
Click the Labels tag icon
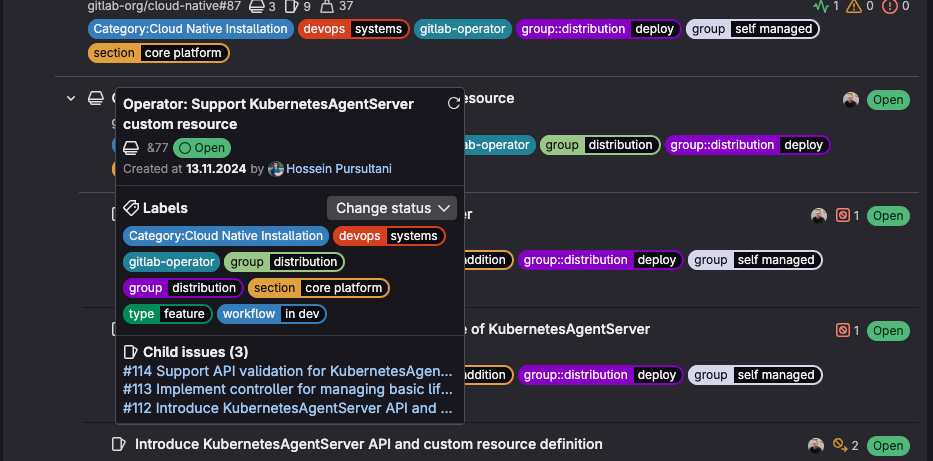pyautogui.click(x=131, y=208)
